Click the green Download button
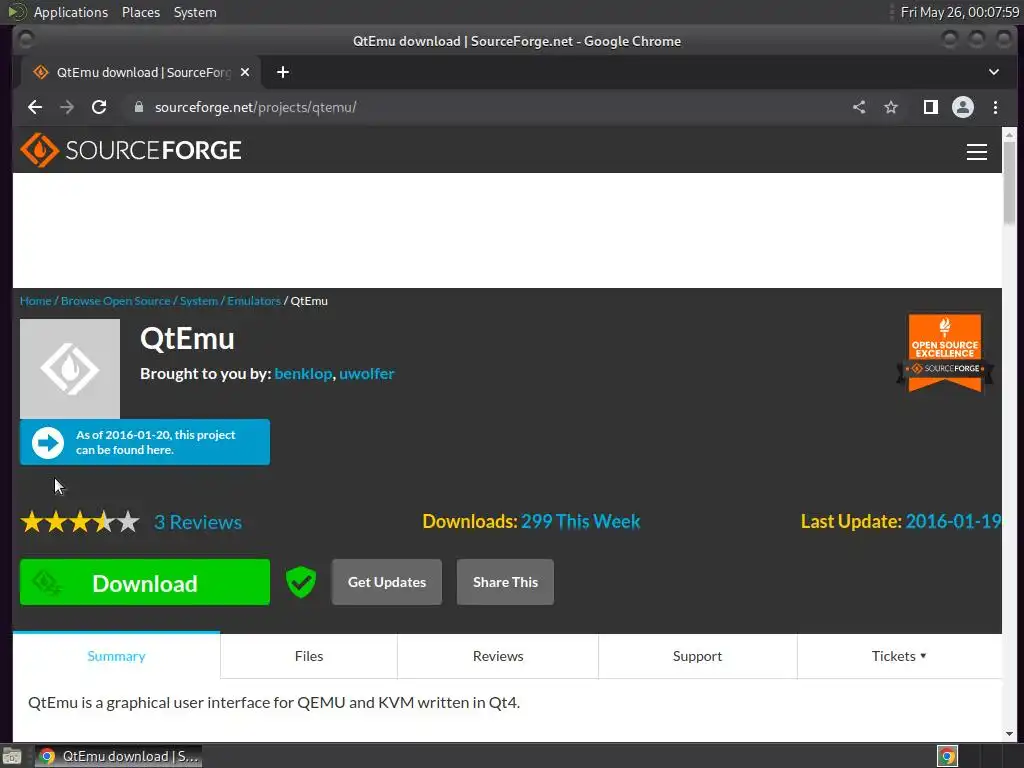The height and width of the screenshot is (768, 1024). (x=144, y=582)
